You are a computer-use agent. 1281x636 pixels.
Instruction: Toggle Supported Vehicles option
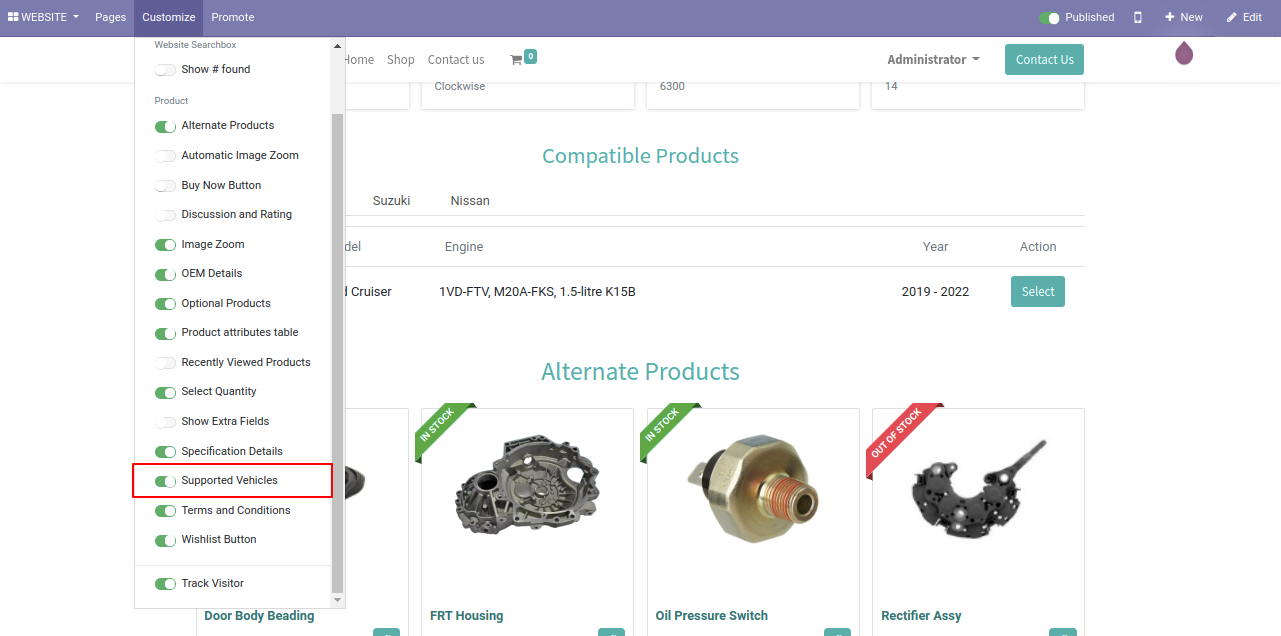pyautogui.click(x=165, y=481)
